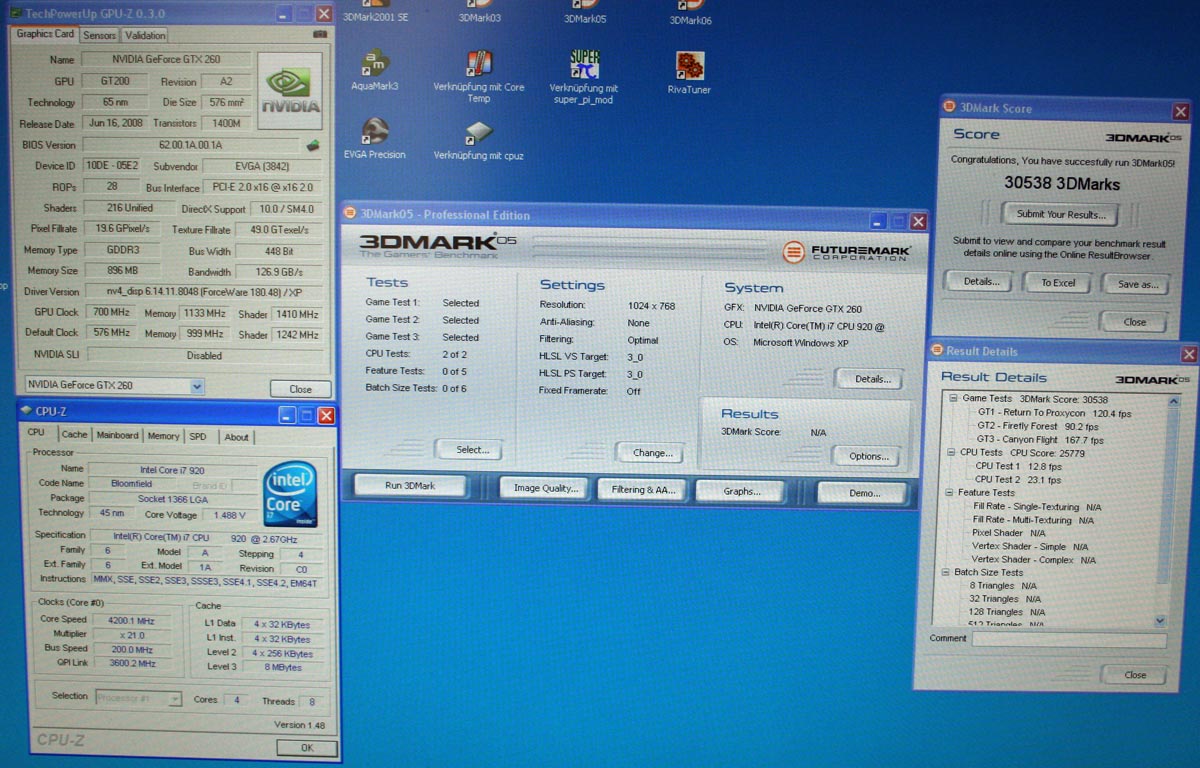
Task: Open the Cache tab in CPU-Z
Action: coord(74,435)
